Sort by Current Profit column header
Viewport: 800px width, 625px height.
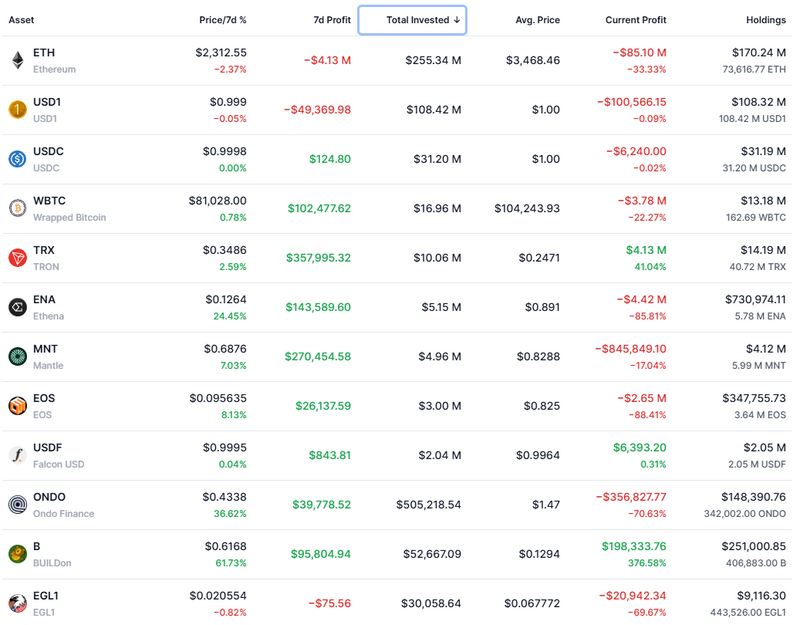coord(636,20)
